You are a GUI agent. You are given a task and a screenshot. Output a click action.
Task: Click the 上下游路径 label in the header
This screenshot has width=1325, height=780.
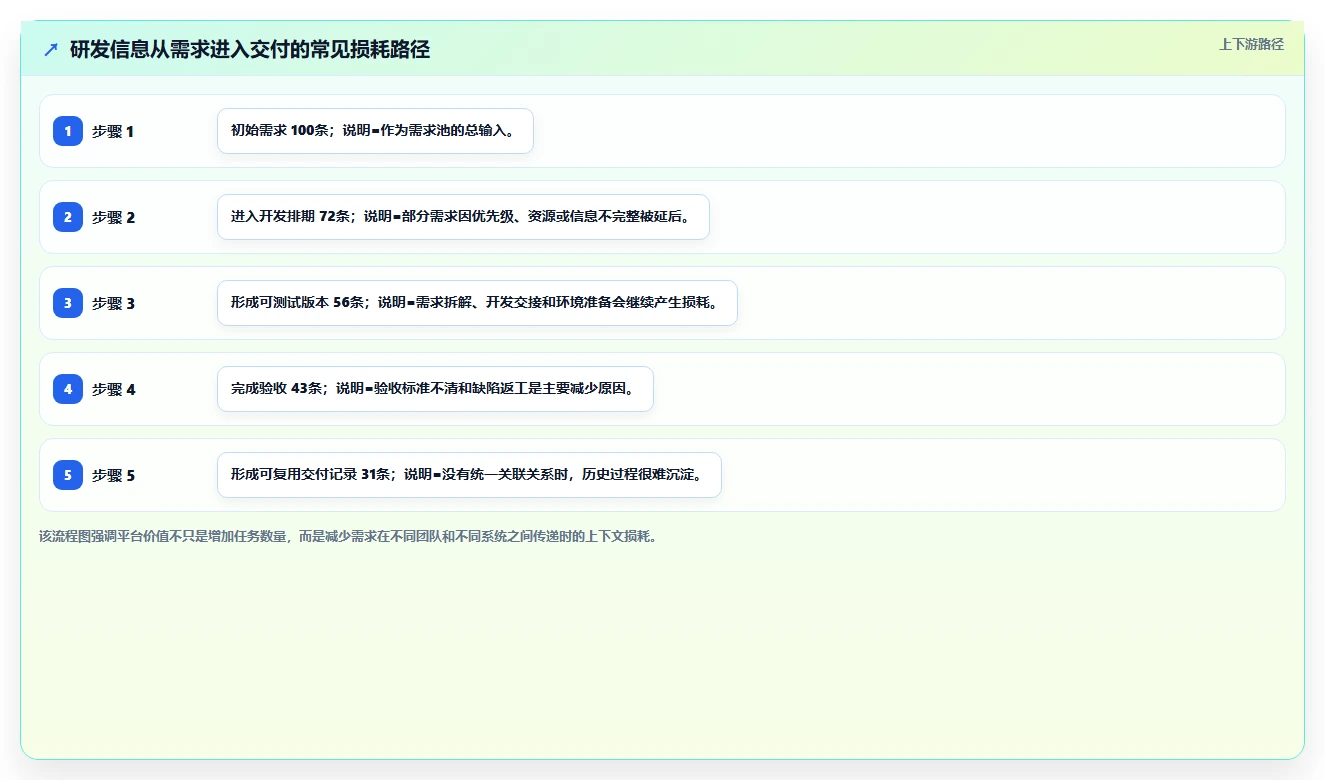[x=1251, y=44]
